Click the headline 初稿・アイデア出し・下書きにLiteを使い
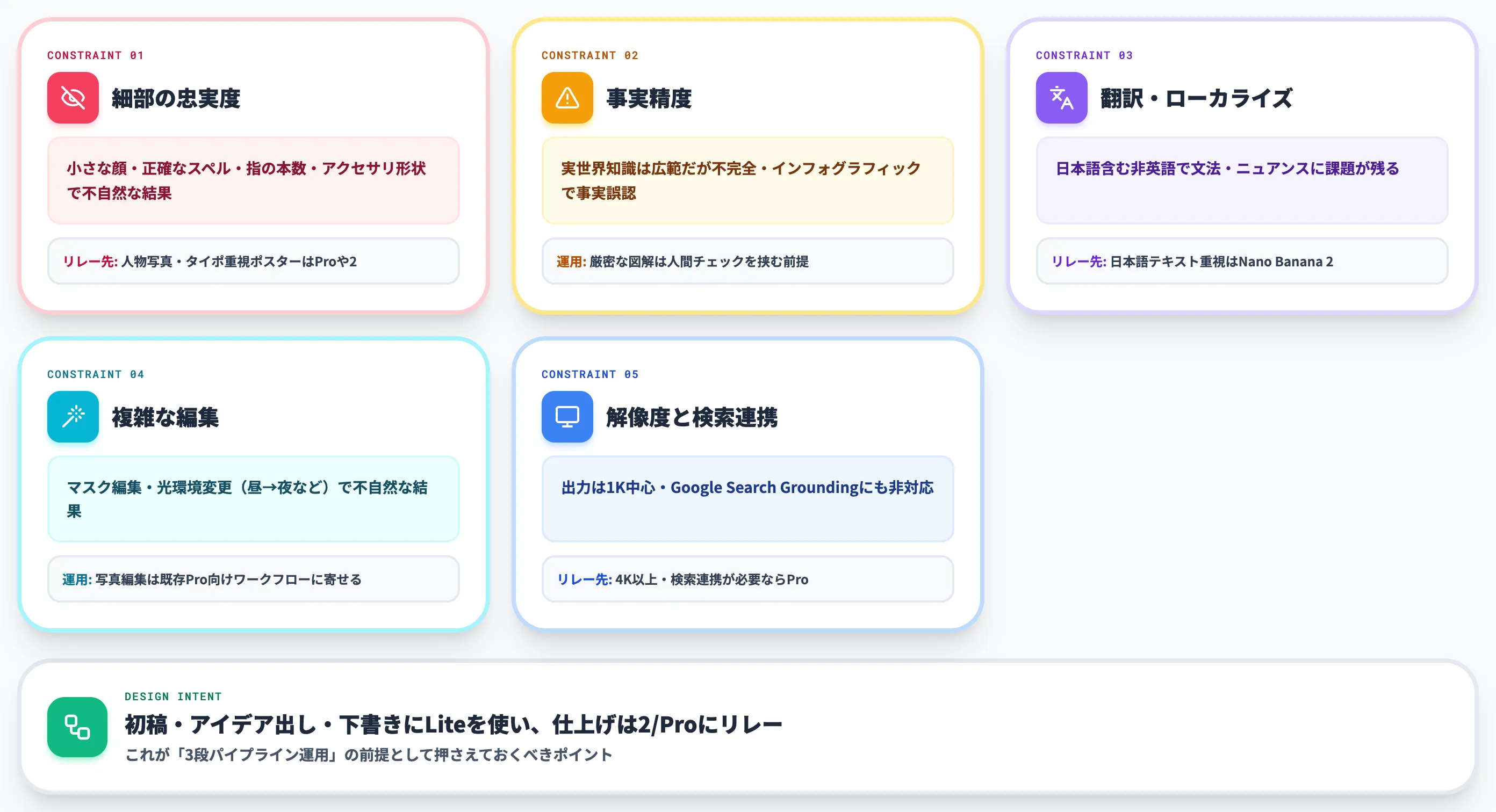The height and width of the screenshot is (812, 1496). tap(453, 725)
